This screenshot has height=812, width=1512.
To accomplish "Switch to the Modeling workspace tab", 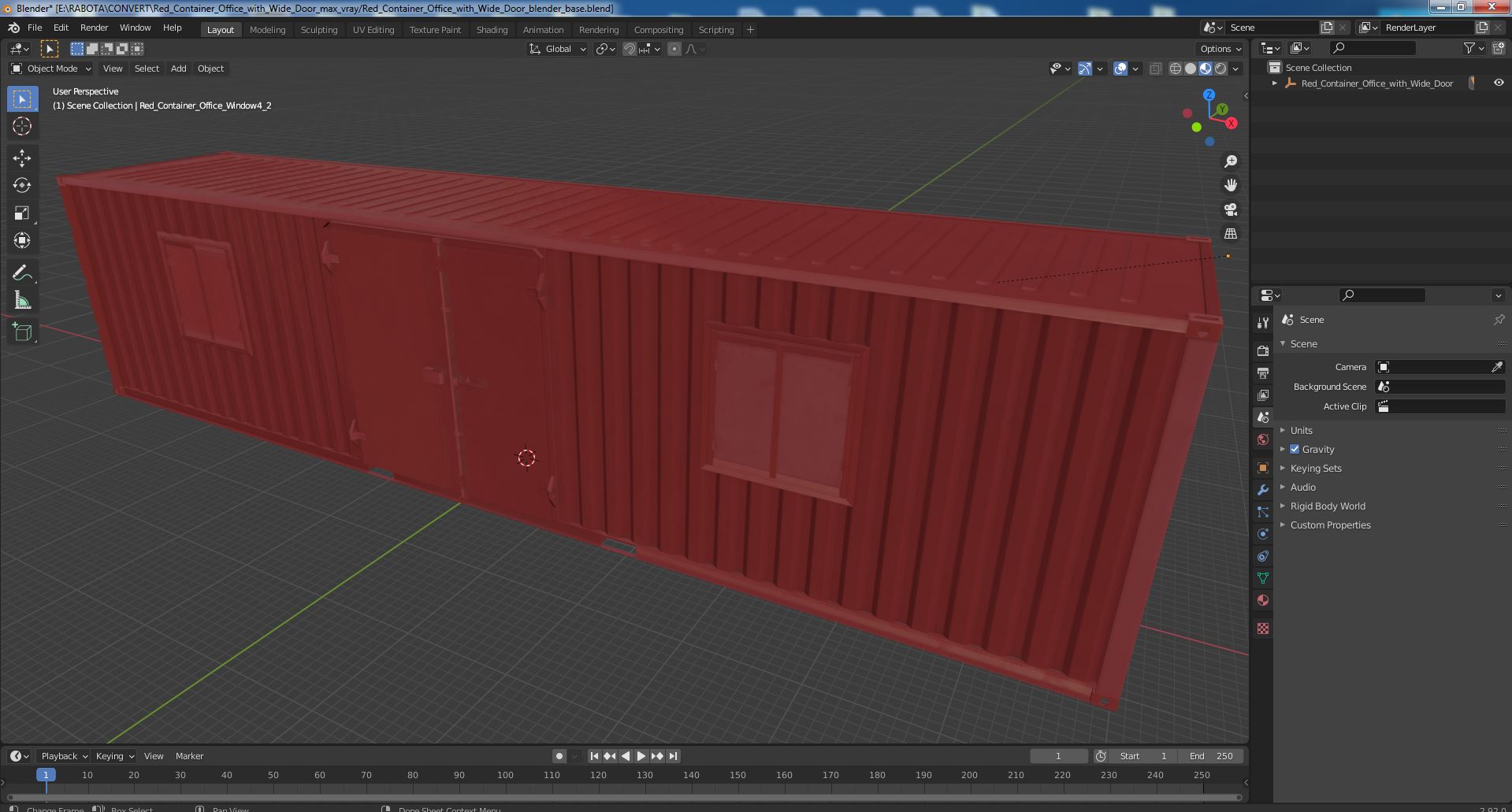I will tap(267, 30).
